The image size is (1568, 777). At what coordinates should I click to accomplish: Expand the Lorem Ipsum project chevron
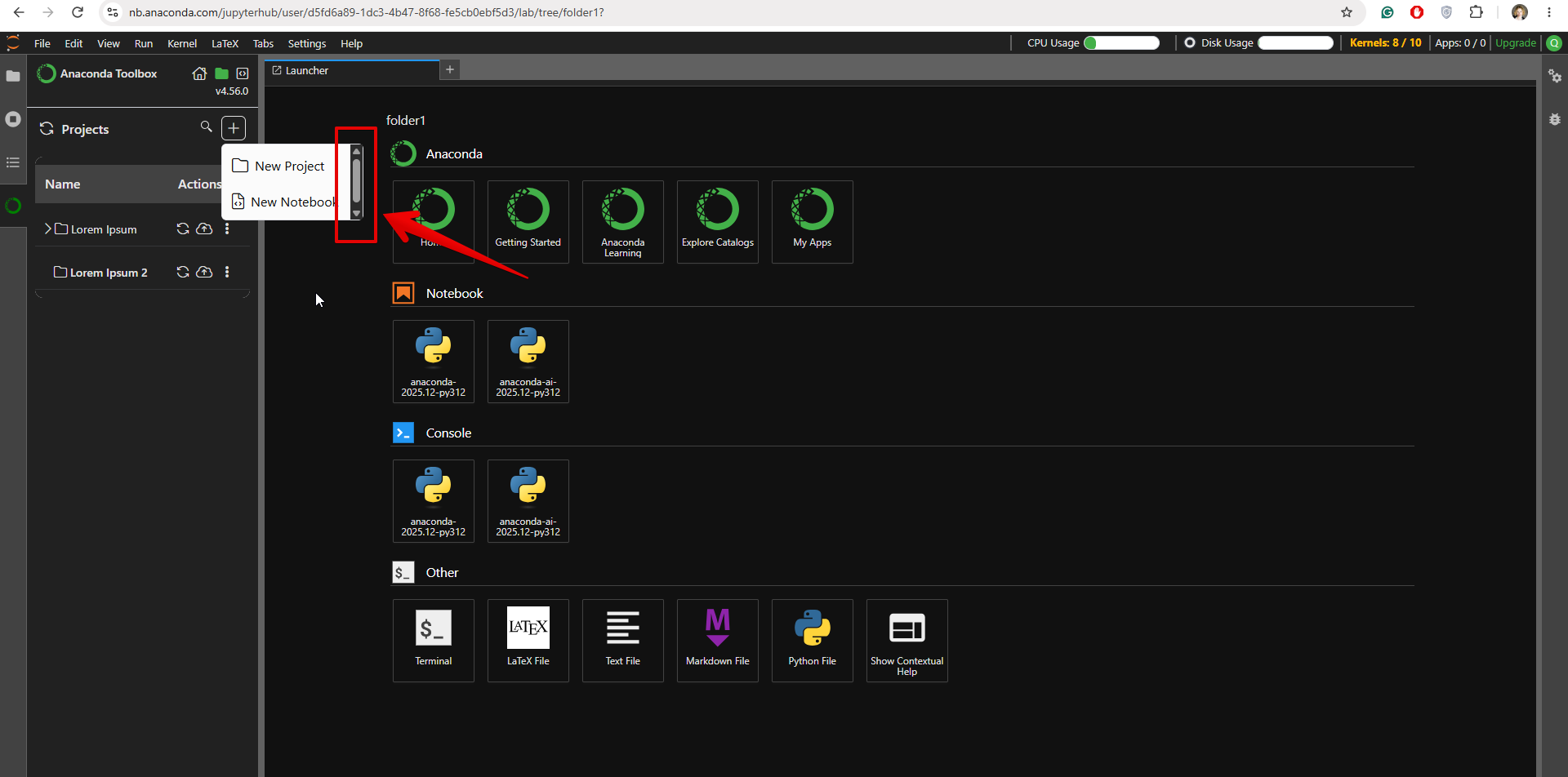(x=47, y=229)
